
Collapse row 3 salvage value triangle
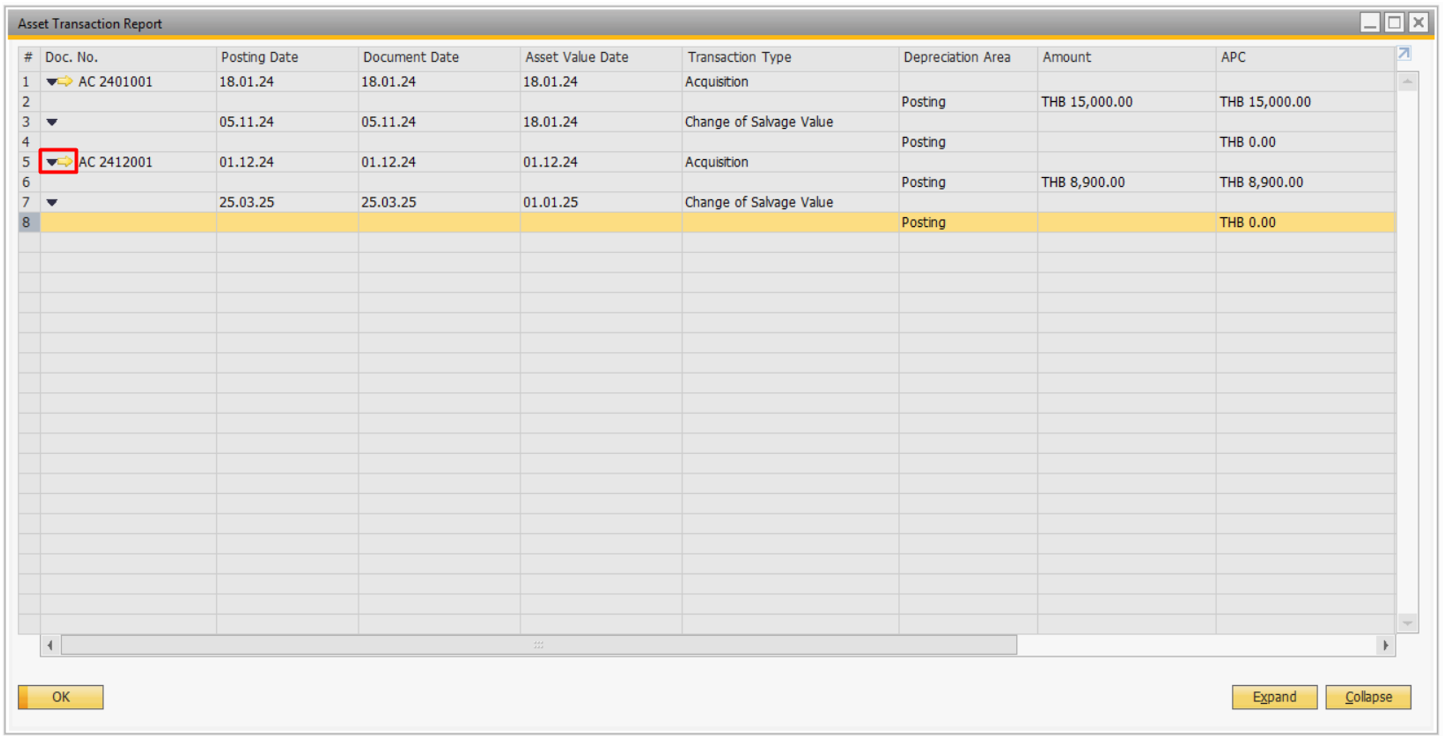tap(52, 122)
